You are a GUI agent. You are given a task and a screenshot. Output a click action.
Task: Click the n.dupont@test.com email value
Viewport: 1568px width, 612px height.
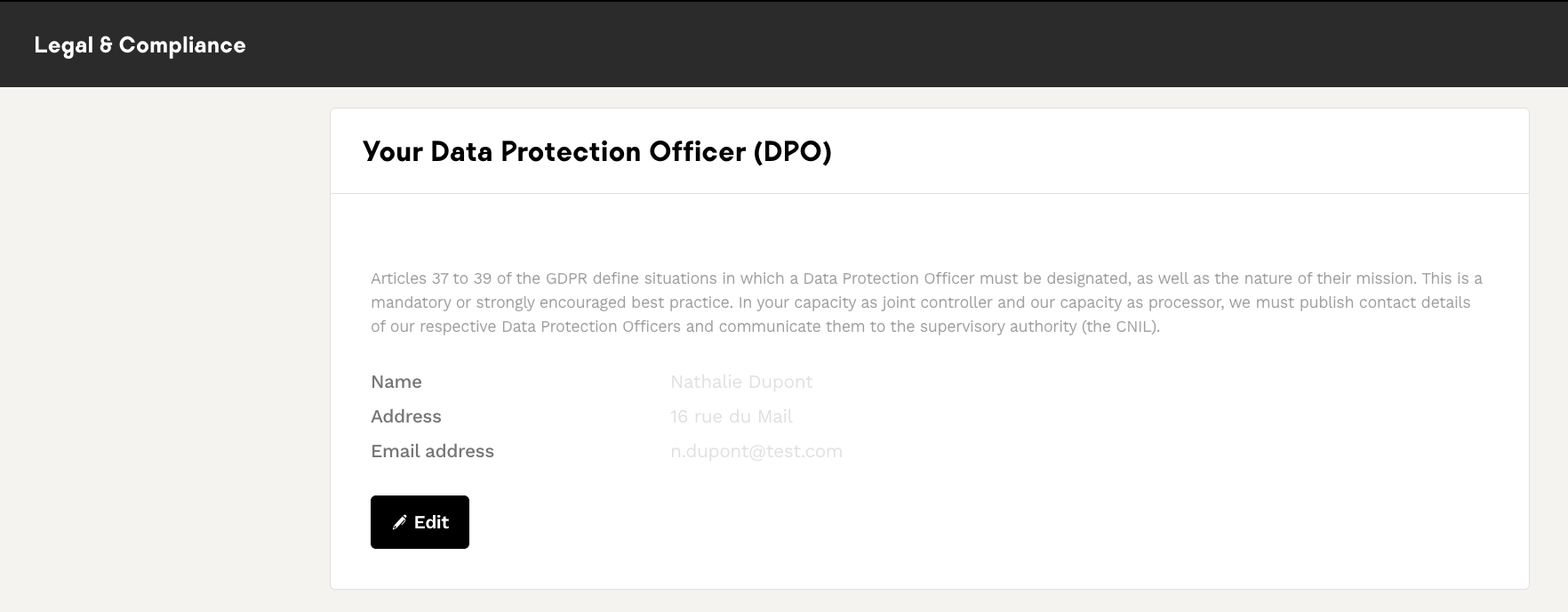756,451
